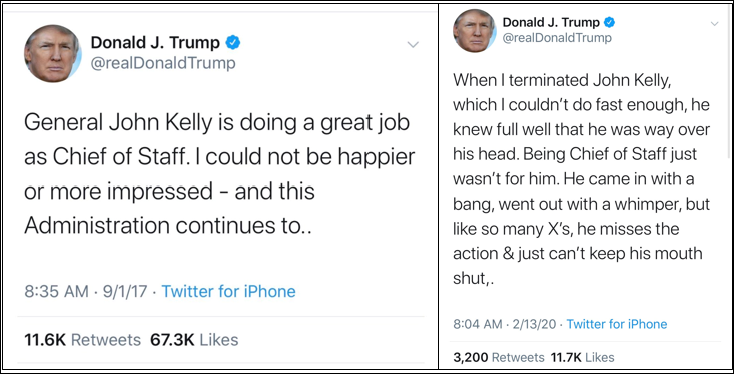734x374 pixels.
Task: View the 3,200 Retweets list
Action: tap(499, 358)
